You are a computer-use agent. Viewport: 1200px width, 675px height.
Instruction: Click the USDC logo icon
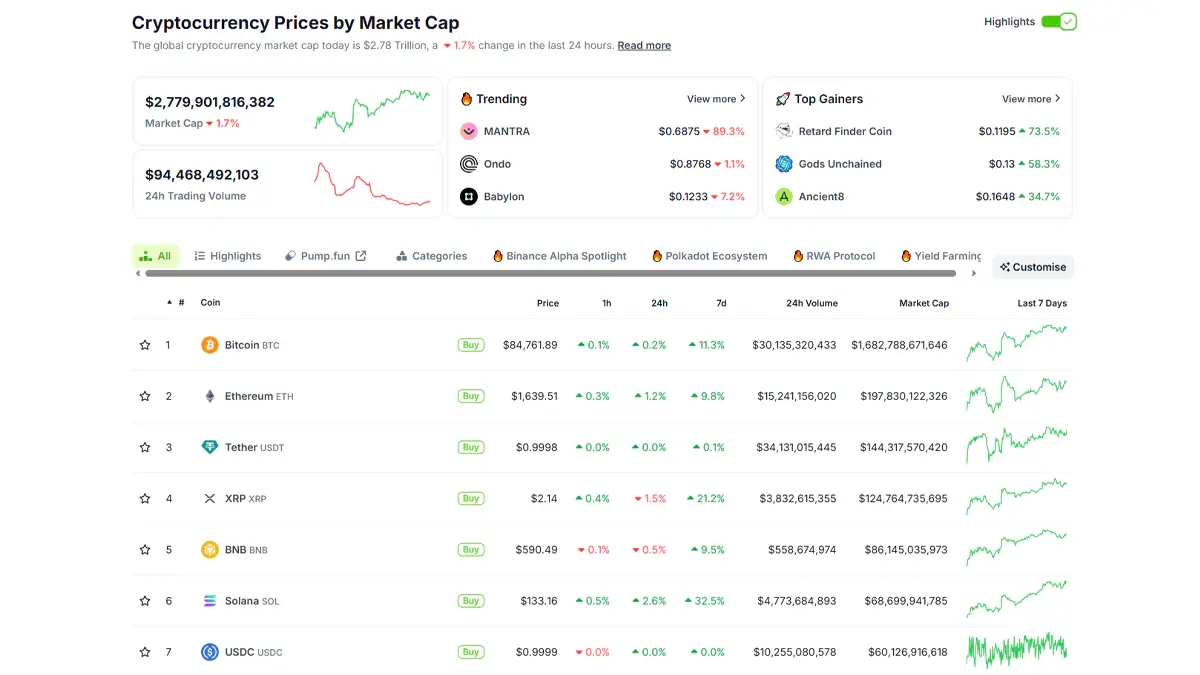point(210,652)
